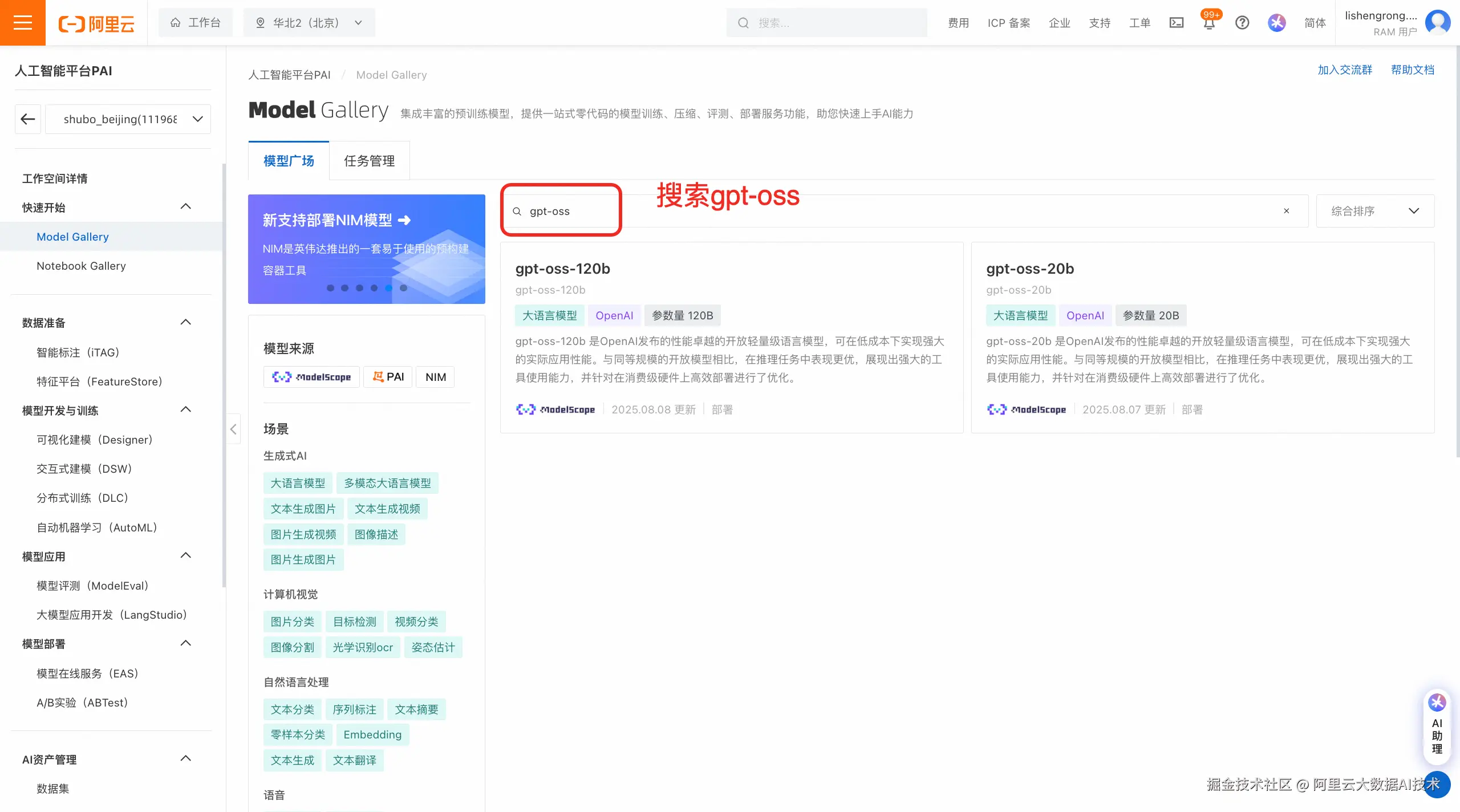Open 模型在线服务（EAS）in sidebar
This screenshot has height=812, width=1460.
pyautogui.click(x=87, y=673)
